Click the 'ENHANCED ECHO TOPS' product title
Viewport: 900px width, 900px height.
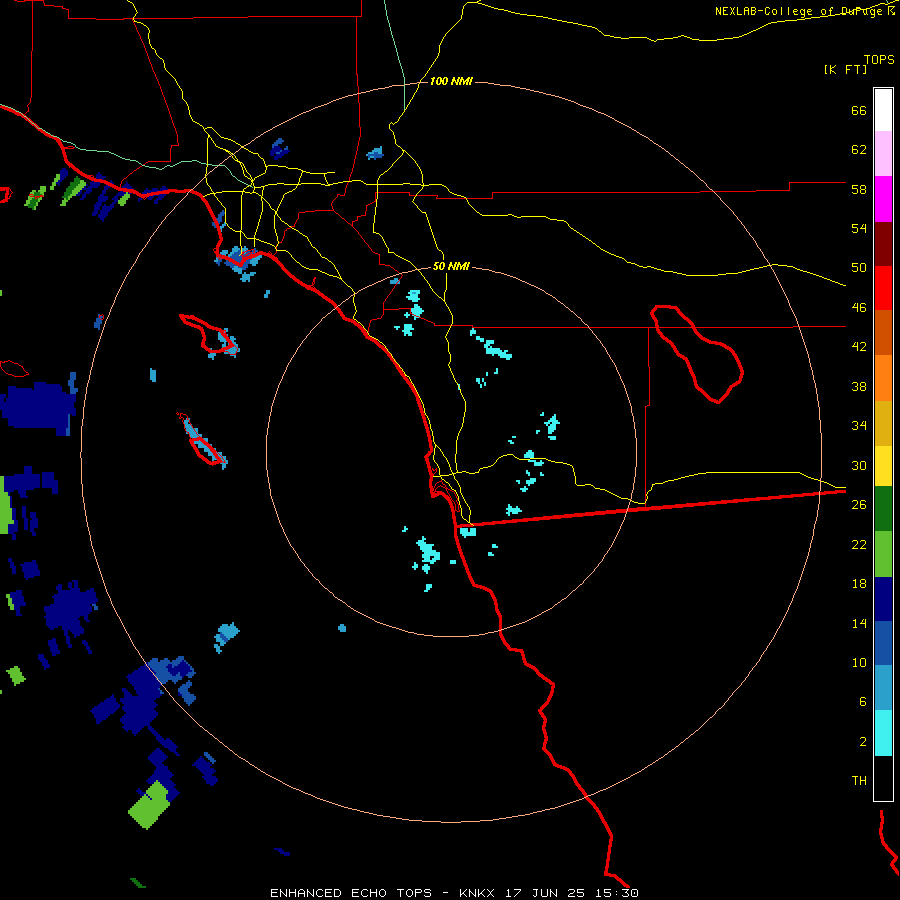click(351, 893)
